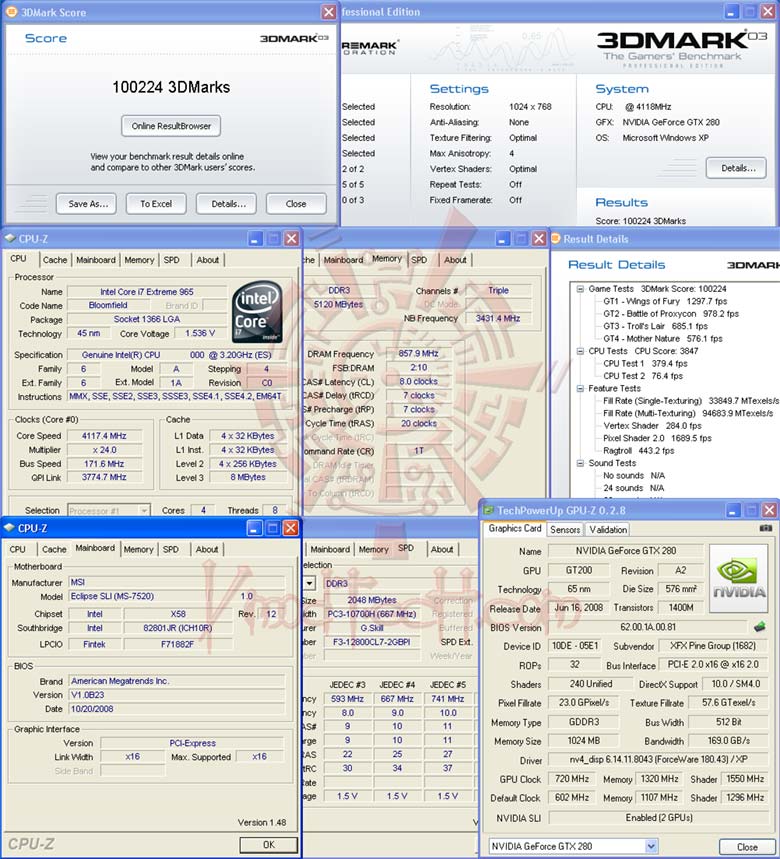Image resolution: width=780 pixels, height=859 pixels.
Task: Select the Ragtroll result row
Action: pos(639,451)
